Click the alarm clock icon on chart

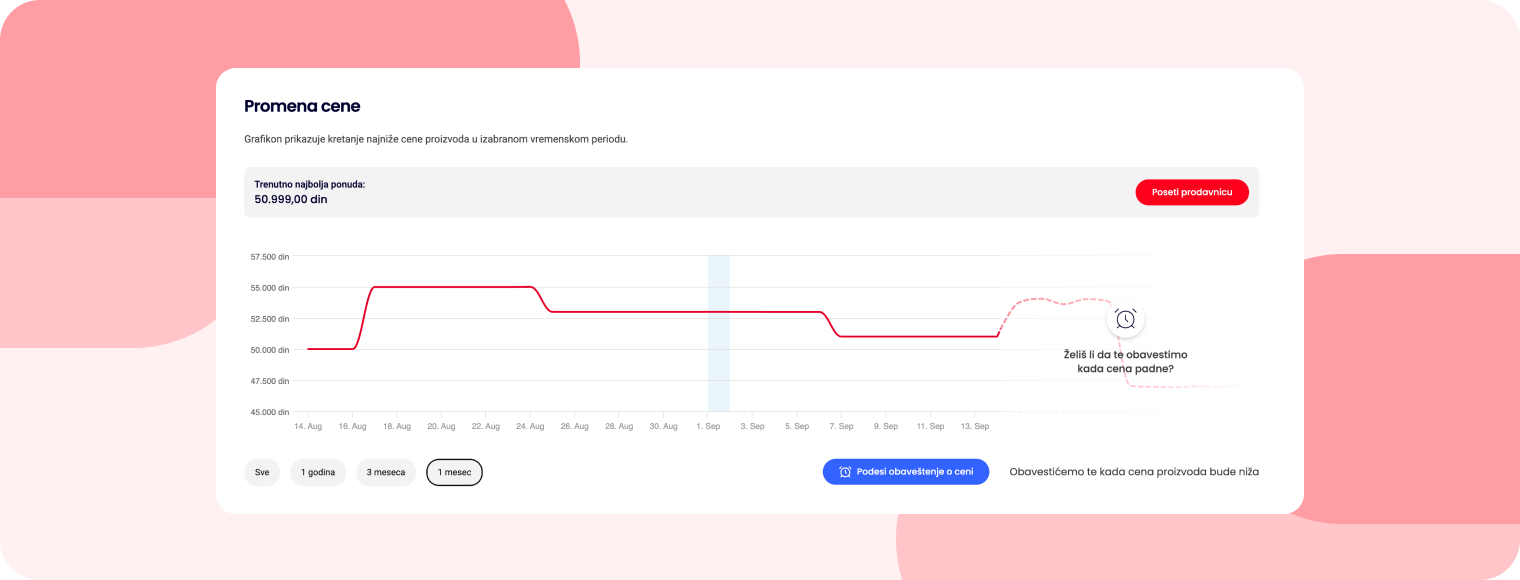coord(1125,319)
